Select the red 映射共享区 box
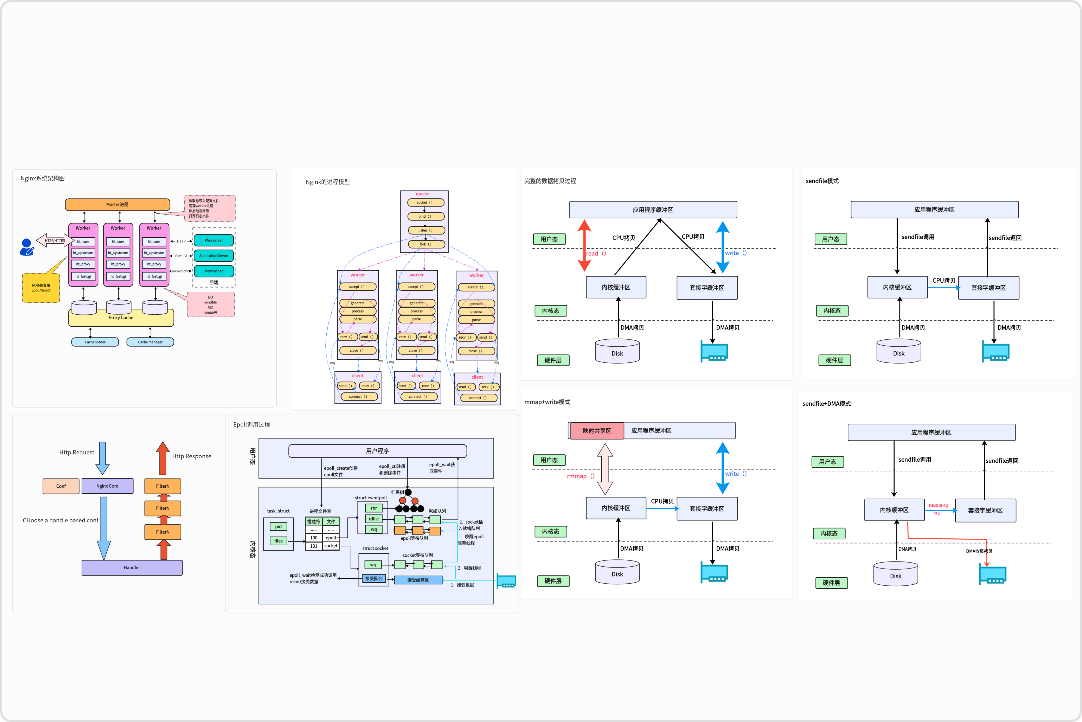 tap(596, 431)
